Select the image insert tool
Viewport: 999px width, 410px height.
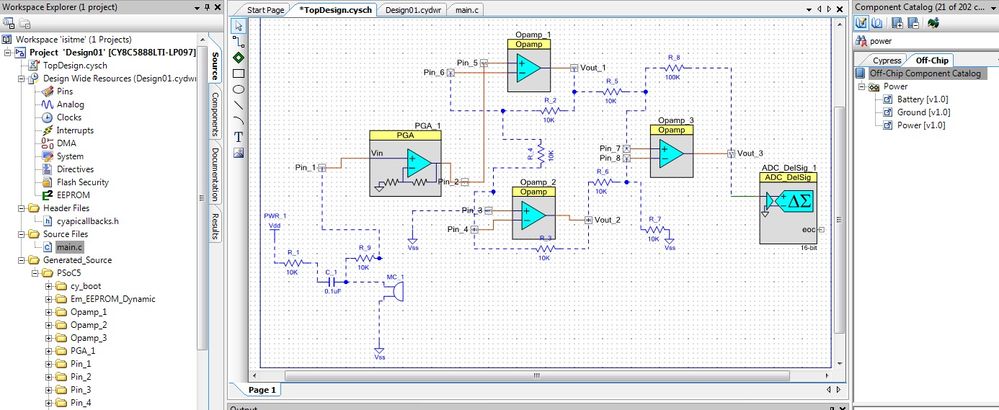click(239, 152)
